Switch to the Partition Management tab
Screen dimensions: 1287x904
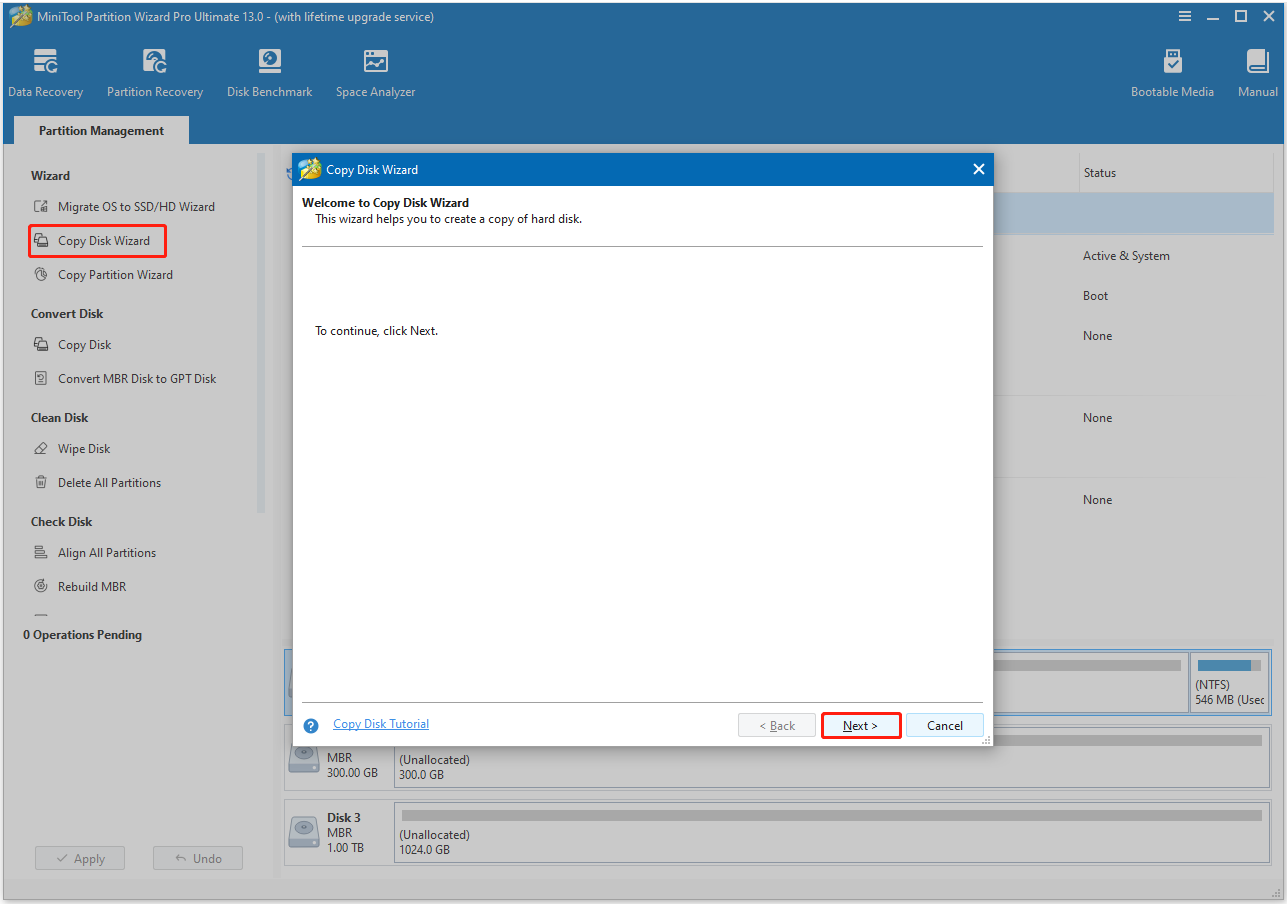coord(100,130)
